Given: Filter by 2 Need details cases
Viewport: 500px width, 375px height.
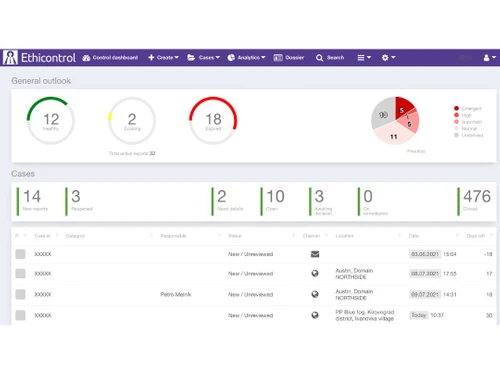Looking at the screenshot, I should (x=228, y=201).
